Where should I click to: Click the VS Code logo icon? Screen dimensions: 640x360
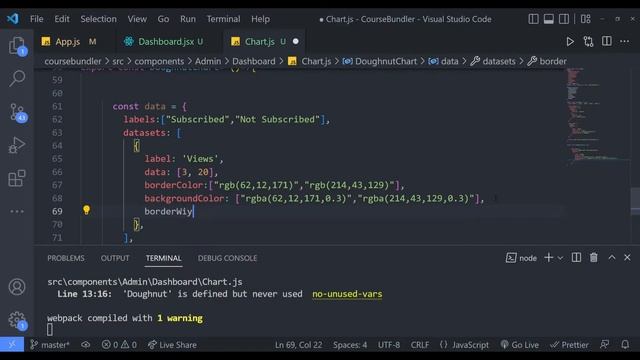(12, 19)
